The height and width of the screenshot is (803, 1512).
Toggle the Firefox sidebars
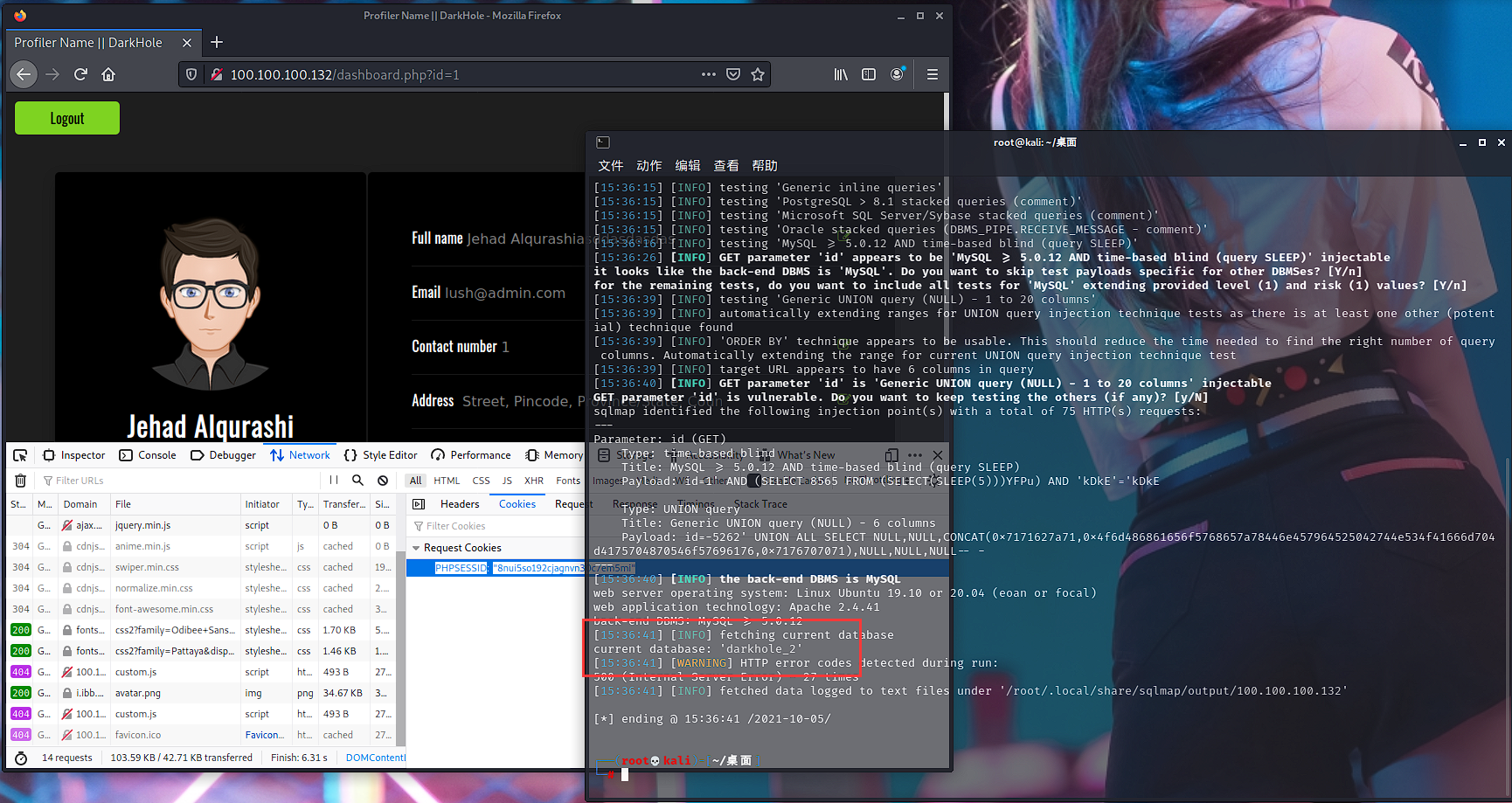(869, 74)
